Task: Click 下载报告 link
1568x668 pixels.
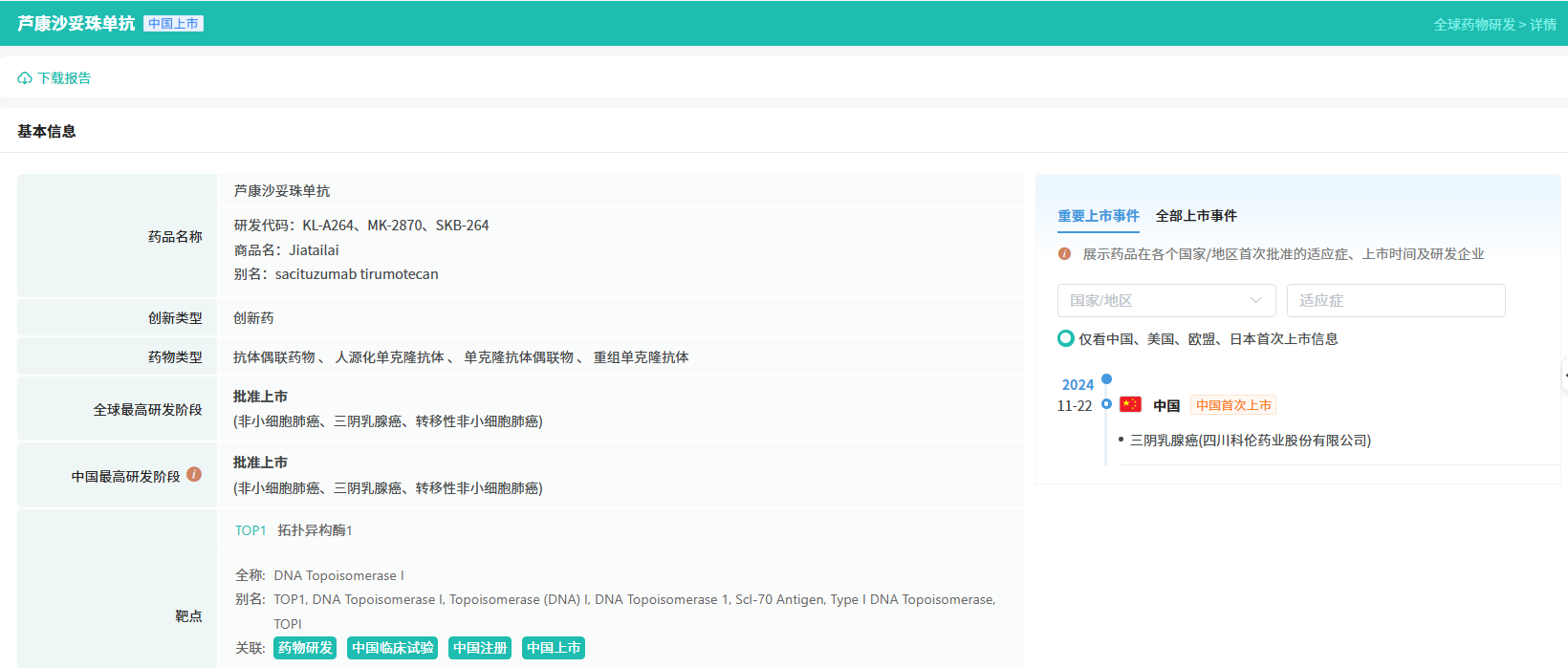Action: pos(64,78)
